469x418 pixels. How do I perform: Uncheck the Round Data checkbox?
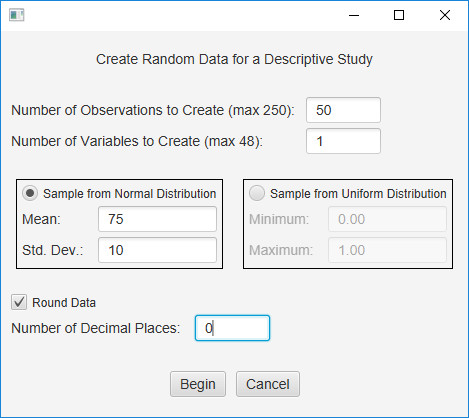(x=19, y=302)
